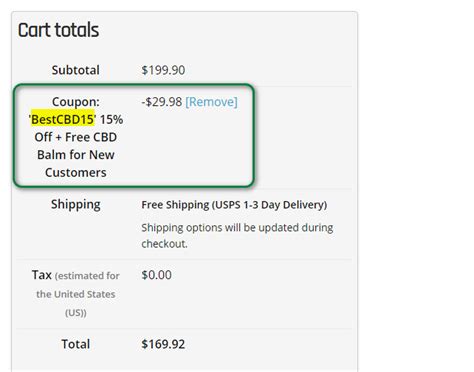Click Balm for New text
The width and height of the screenshot is (474, 372).
coord(76,155)
